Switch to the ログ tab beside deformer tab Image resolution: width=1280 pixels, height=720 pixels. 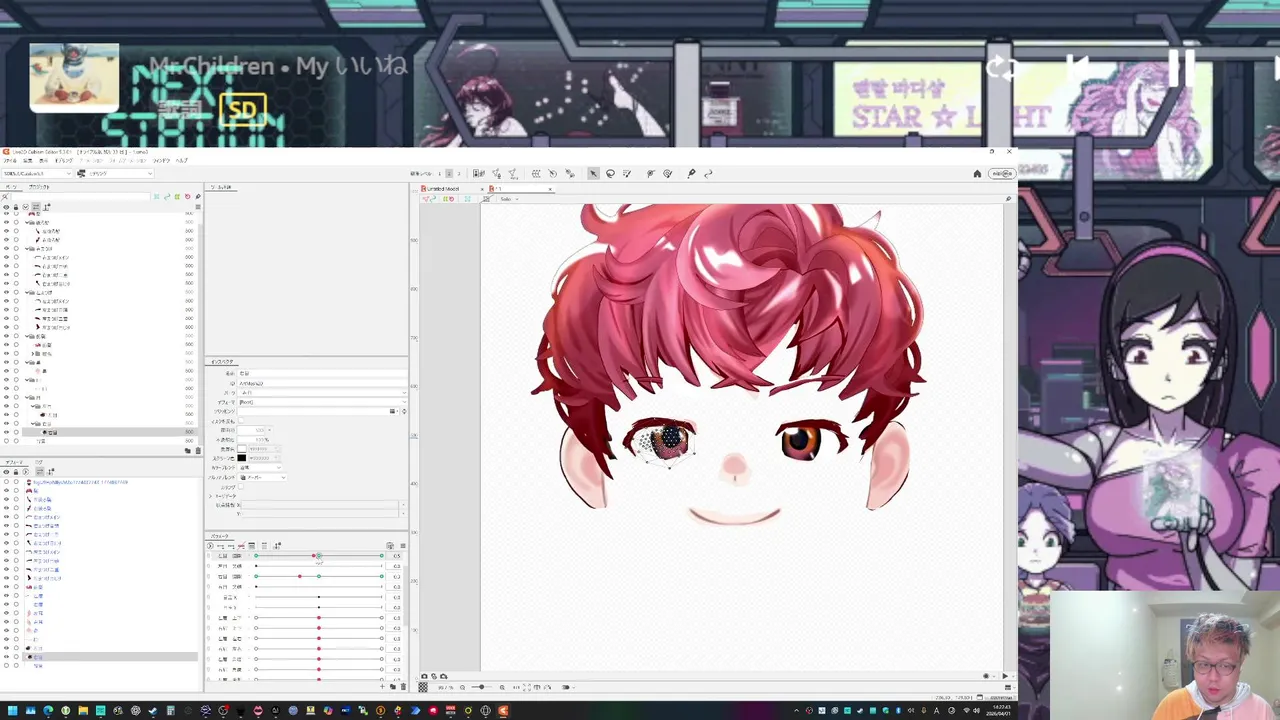(x=39, y=462)
